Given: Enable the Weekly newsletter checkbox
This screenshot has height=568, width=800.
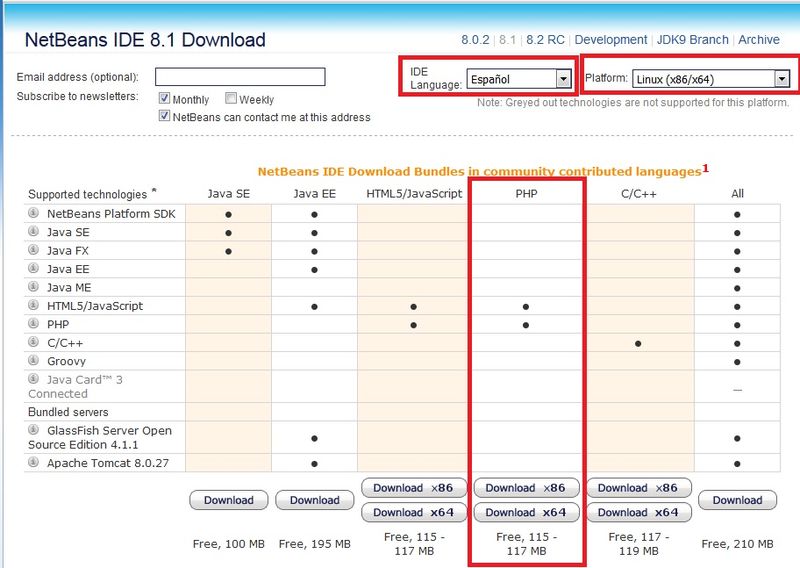Looking at the screenshot, I should point(231,98).
